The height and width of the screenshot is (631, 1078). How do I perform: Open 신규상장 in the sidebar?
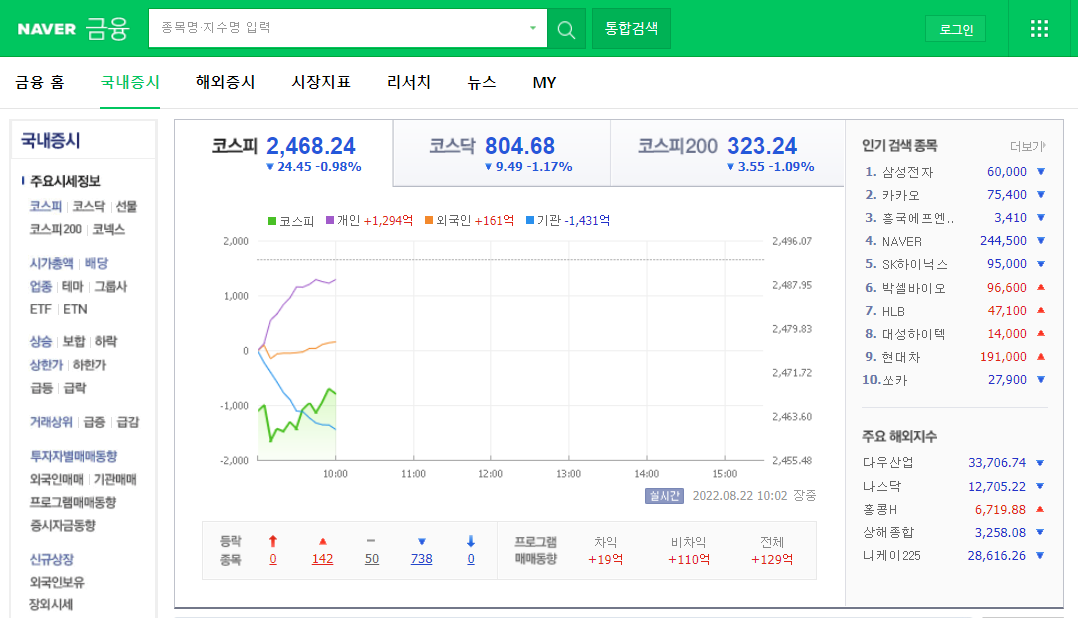tap(52, 560)
